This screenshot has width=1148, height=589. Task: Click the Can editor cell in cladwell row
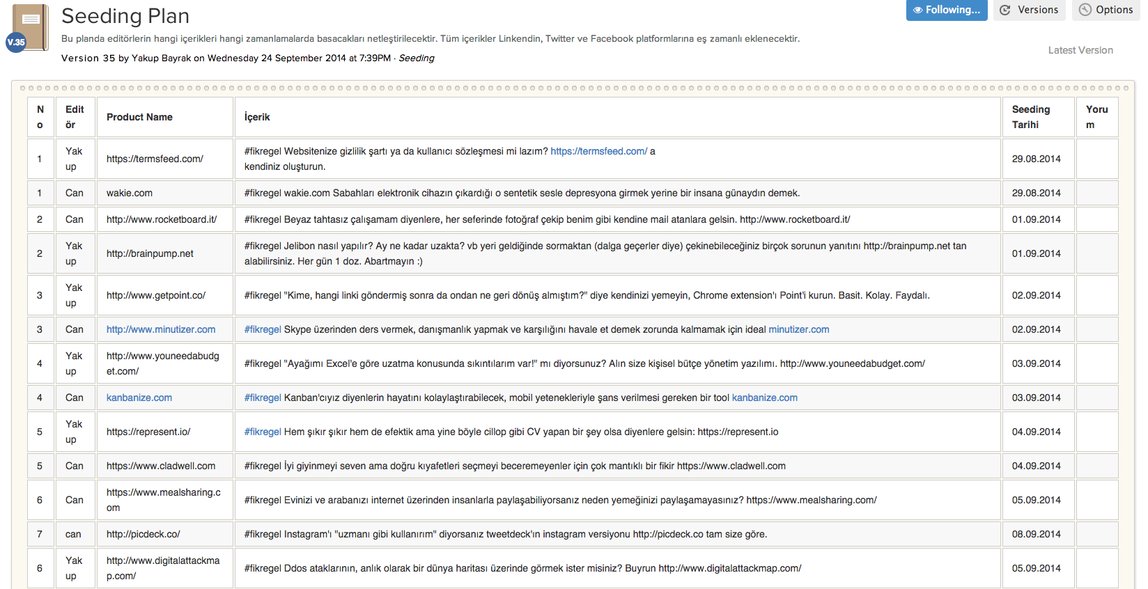point(75,466)
